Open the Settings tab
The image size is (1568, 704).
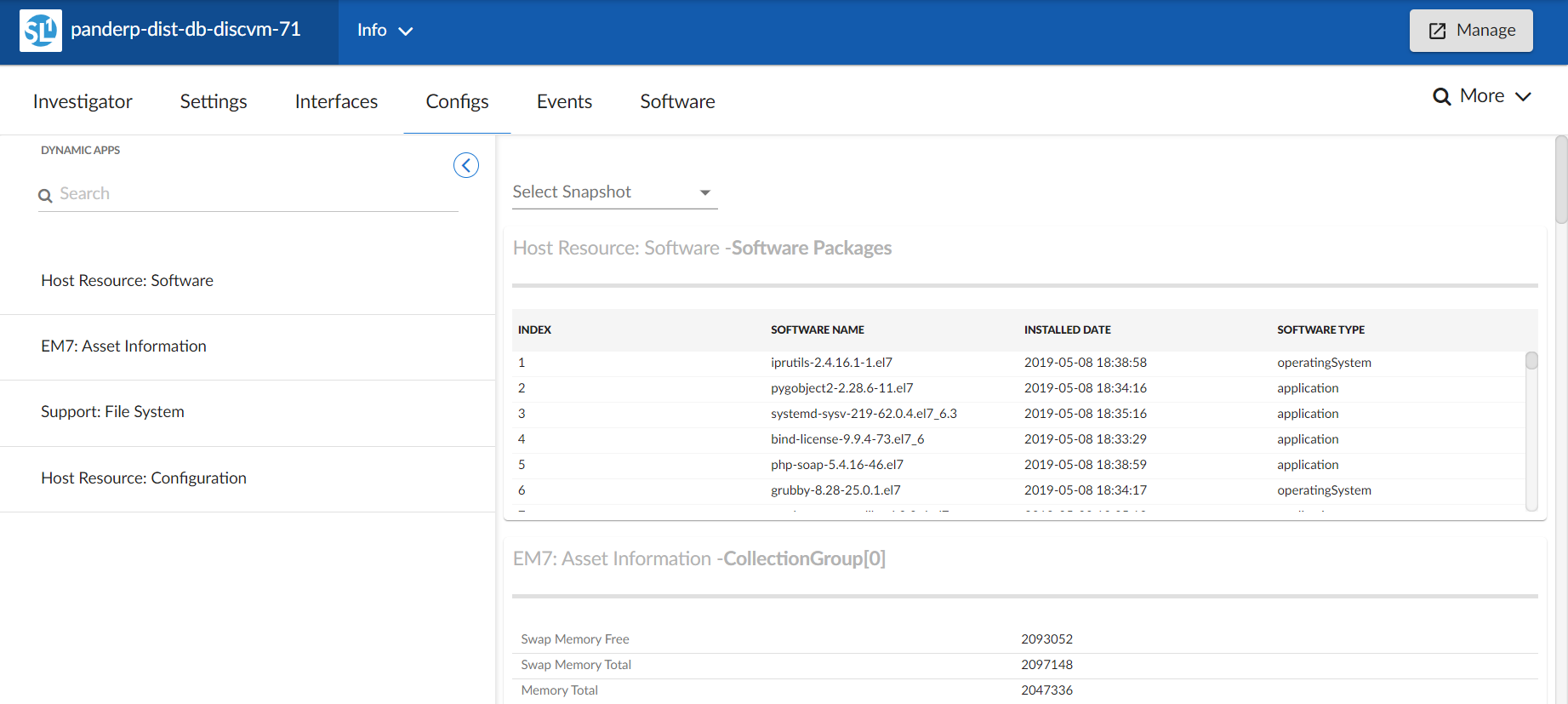[214, 101]
